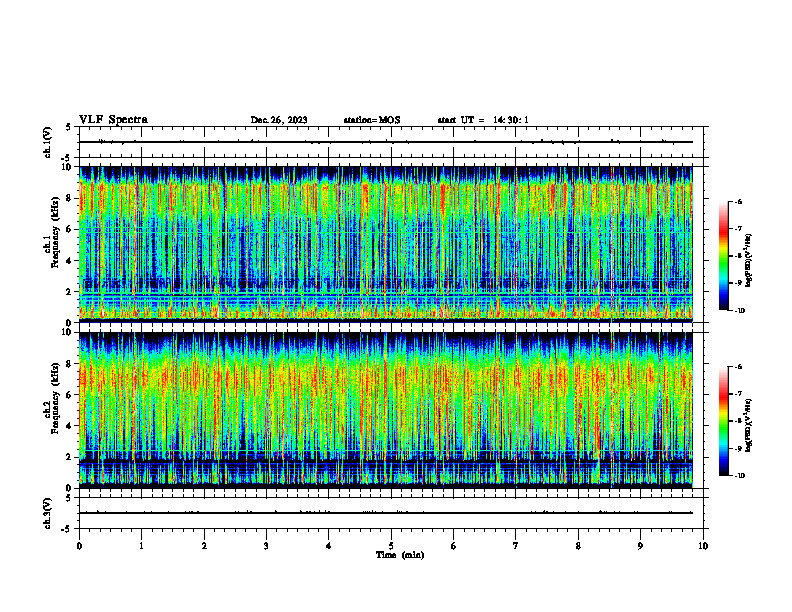
Task: Click the "-5" volt tick on the ch.3(V) axis
Action: point(66,529)
